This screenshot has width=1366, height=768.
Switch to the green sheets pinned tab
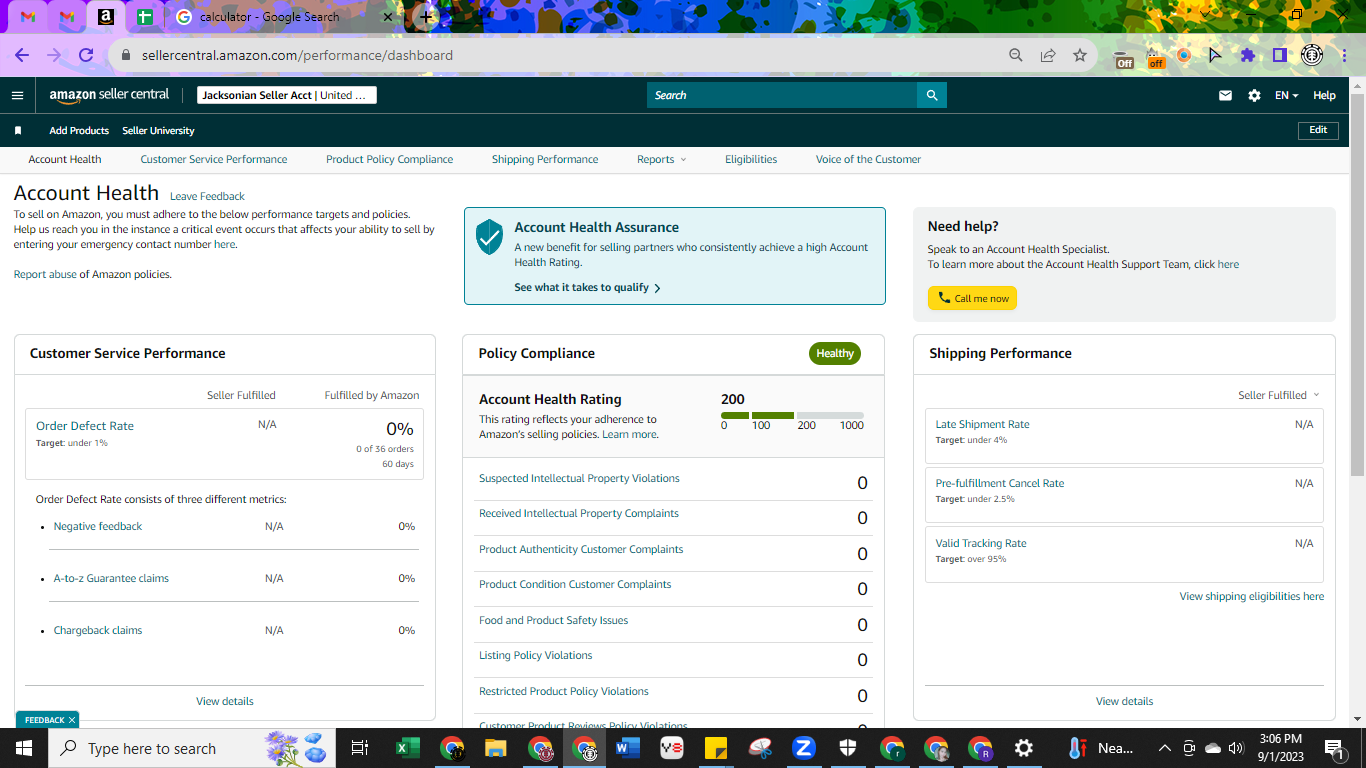coord(145,17)
